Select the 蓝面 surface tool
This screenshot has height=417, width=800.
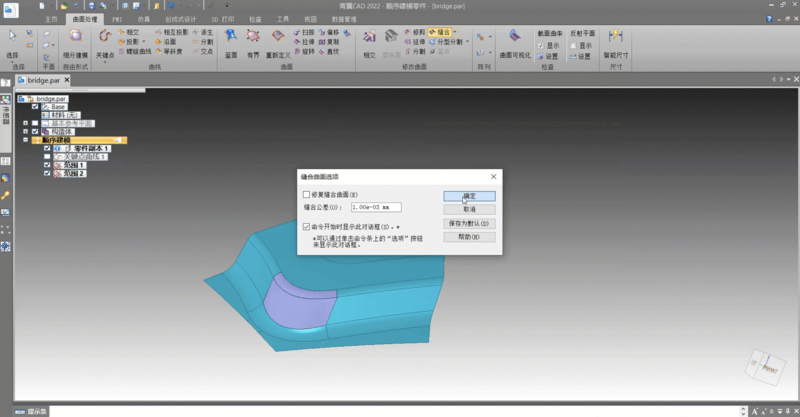(x=231, y=44)
